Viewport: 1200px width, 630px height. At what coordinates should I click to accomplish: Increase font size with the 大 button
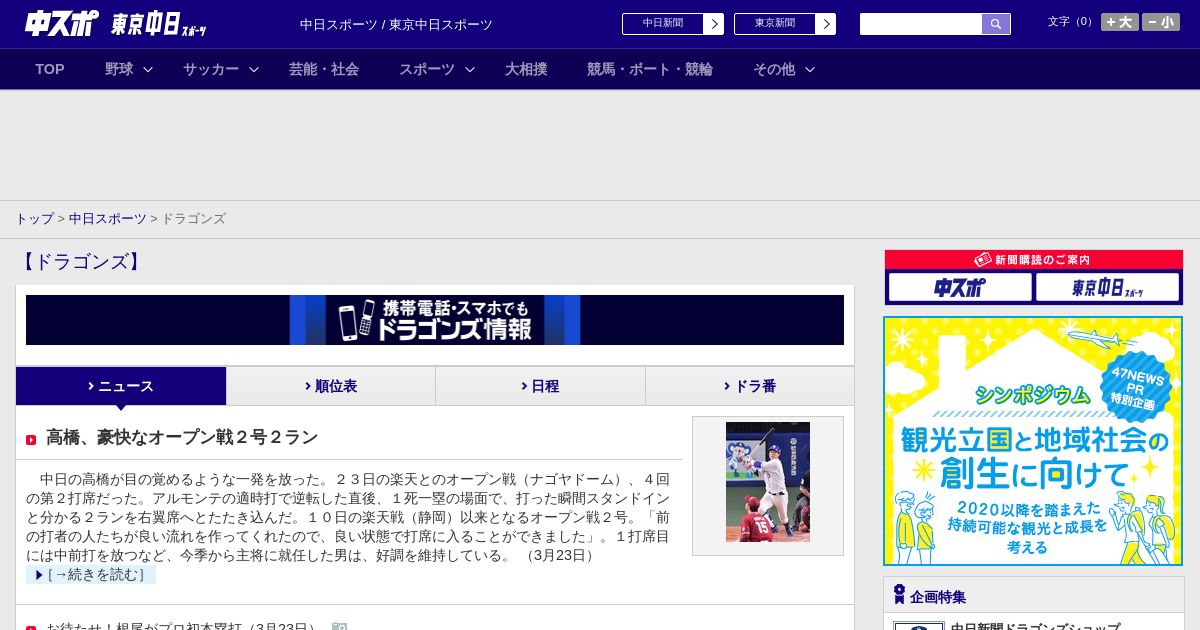click(1120, 22)
